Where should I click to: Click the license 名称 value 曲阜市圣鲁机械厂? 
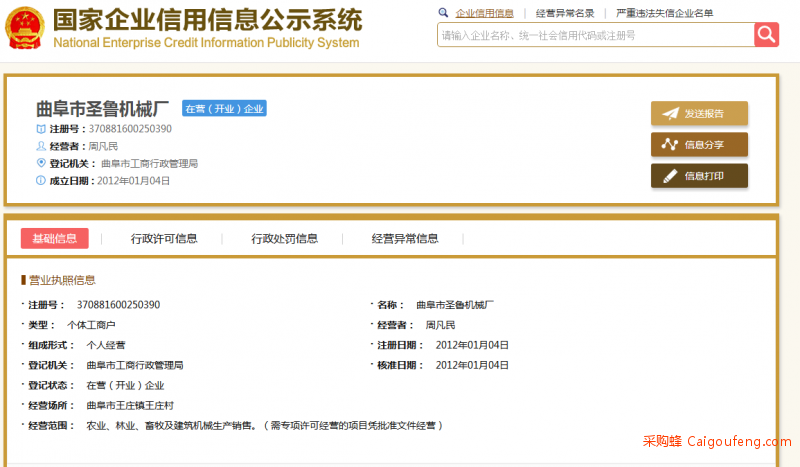click(x=455, y=305)
